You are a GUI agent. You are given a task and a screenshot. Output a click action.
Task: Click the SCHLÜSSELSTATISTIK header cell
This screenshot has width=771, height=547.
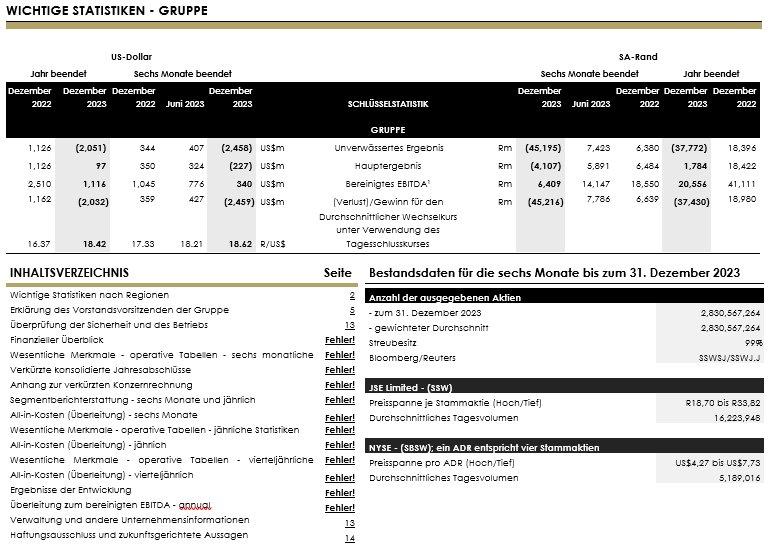[x=387, y=104]
